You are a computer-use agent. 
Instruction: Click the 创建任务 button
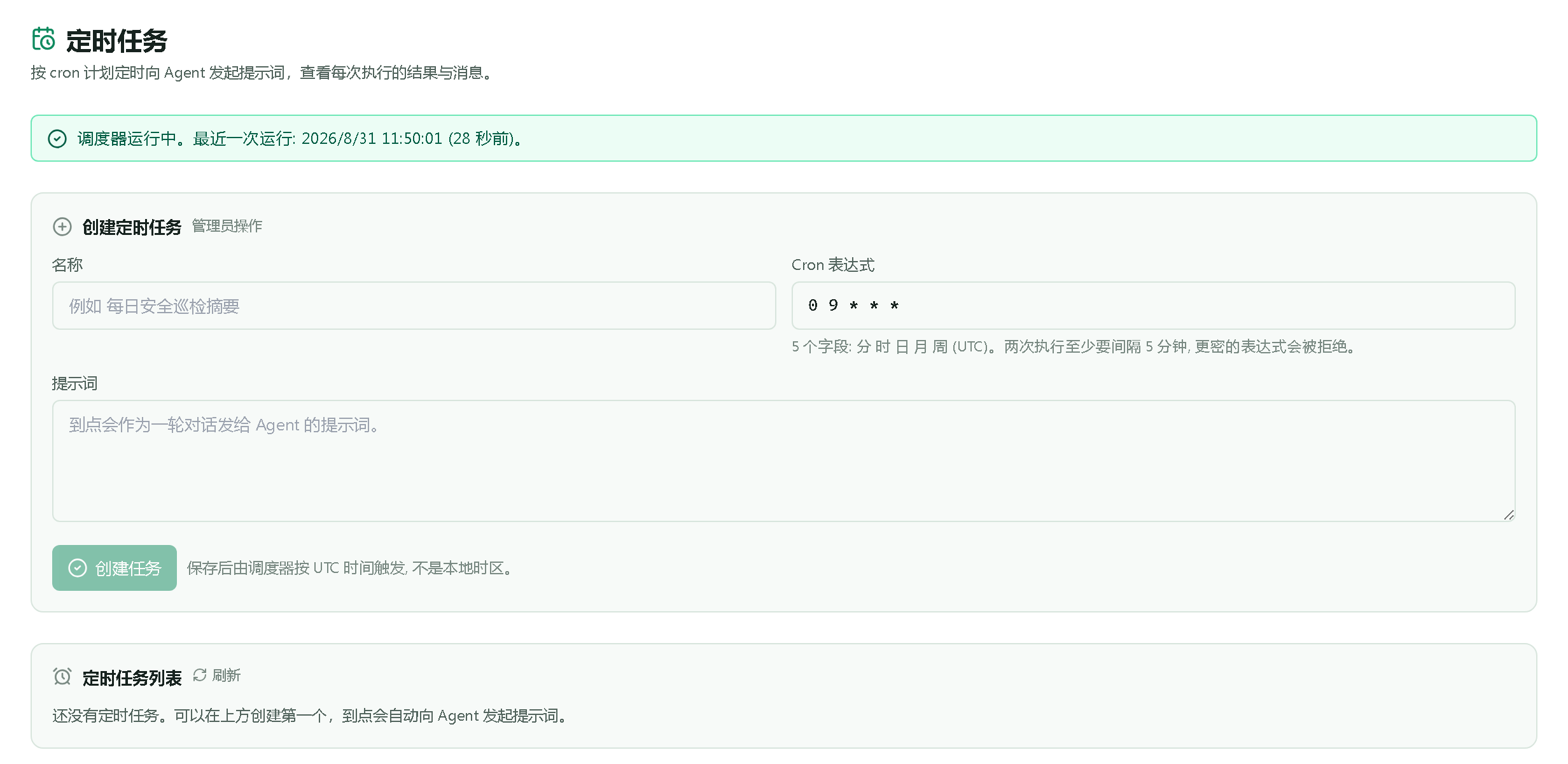point(115,568)
